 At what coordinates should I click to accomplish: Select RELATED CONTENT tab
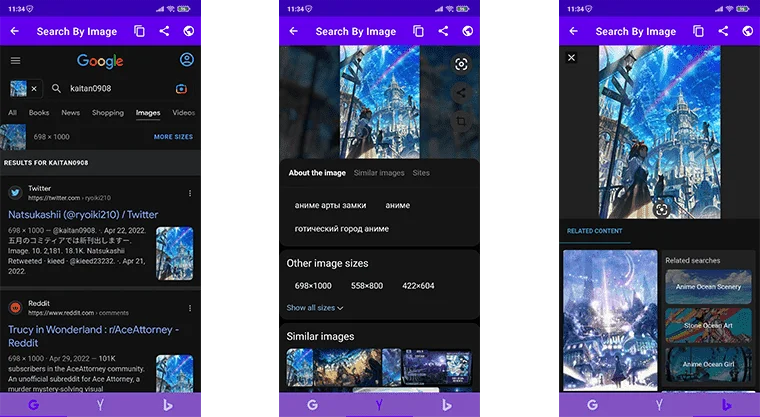click(x=595, y=231)
